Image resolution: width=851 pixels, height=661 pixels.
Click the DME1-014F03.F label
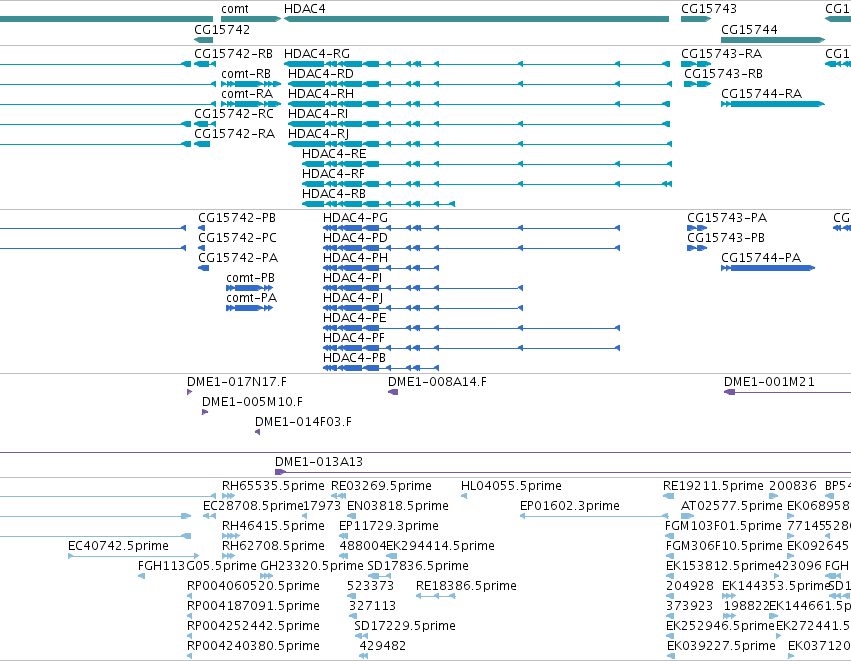pos(303,422)
